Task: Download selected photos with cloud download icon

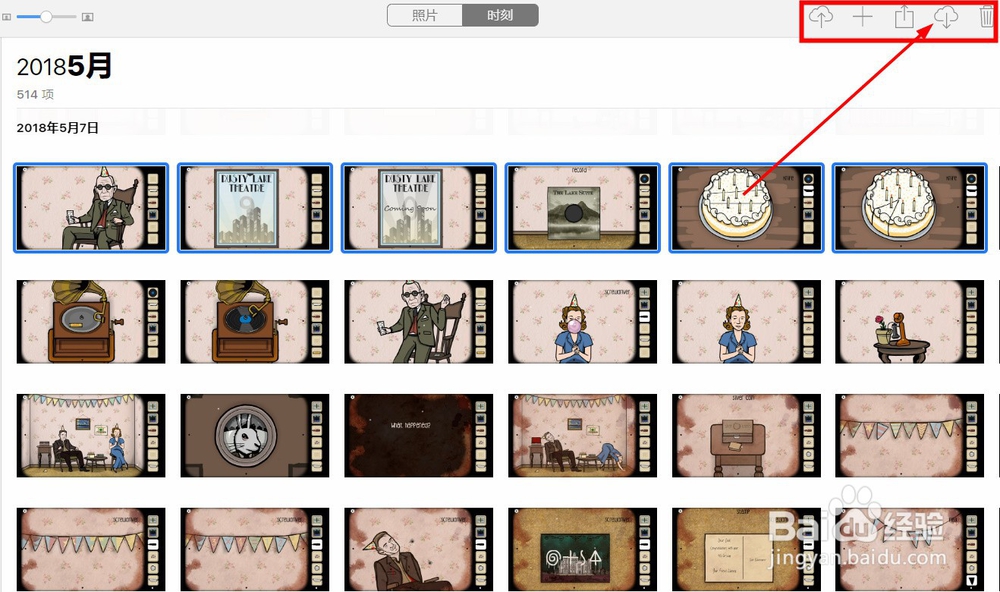Action: pos(946,17)
